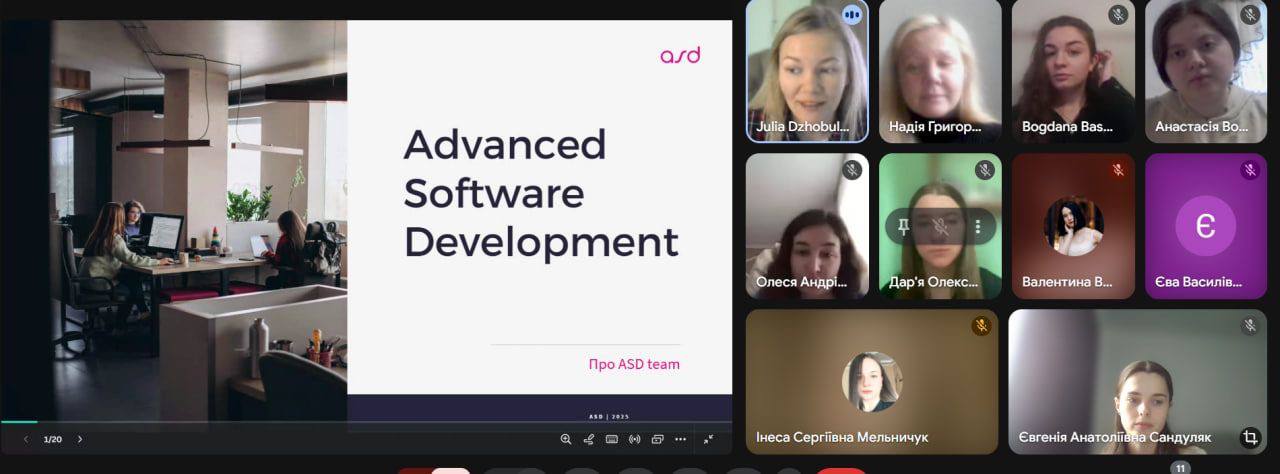This screenshot has height=474, width=1280.
Task: Mute Дар'я Олекс... via hover microphone
Action: pyautogui.click(x=940, y=227)
